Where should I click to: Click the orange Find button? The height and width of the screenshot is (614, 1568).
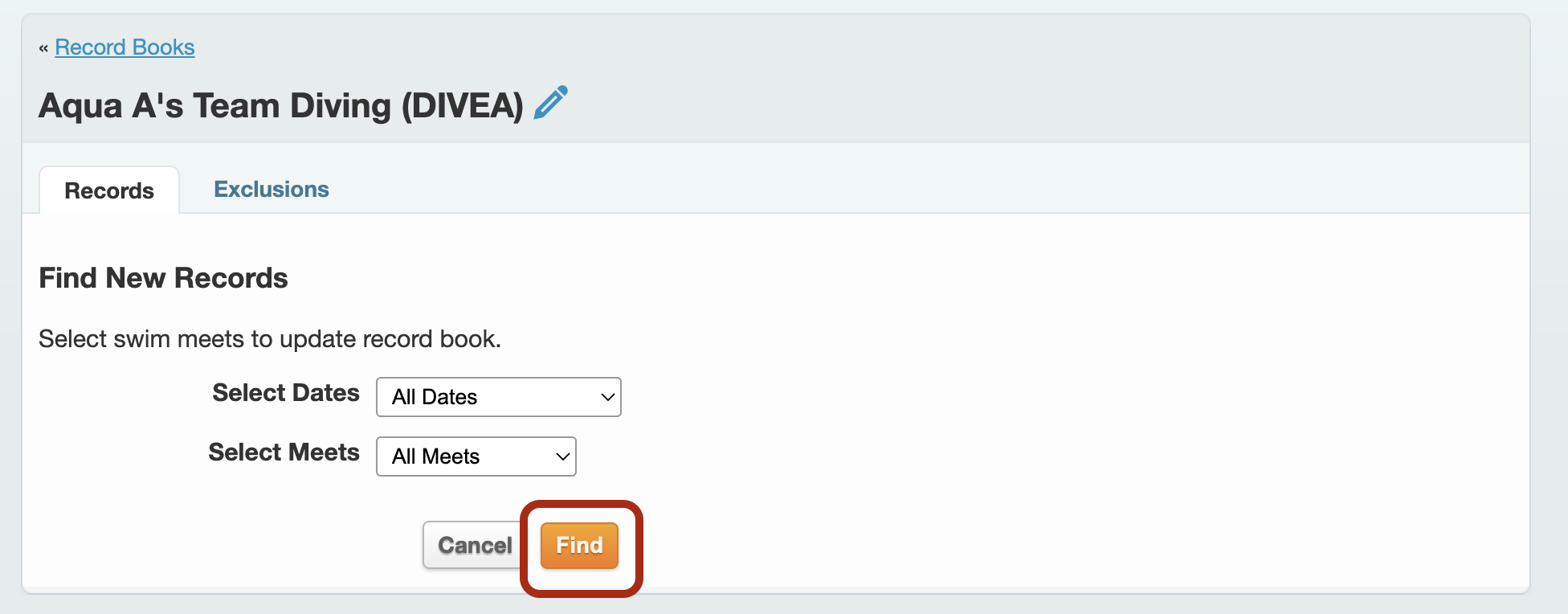[x=579, y=545]
